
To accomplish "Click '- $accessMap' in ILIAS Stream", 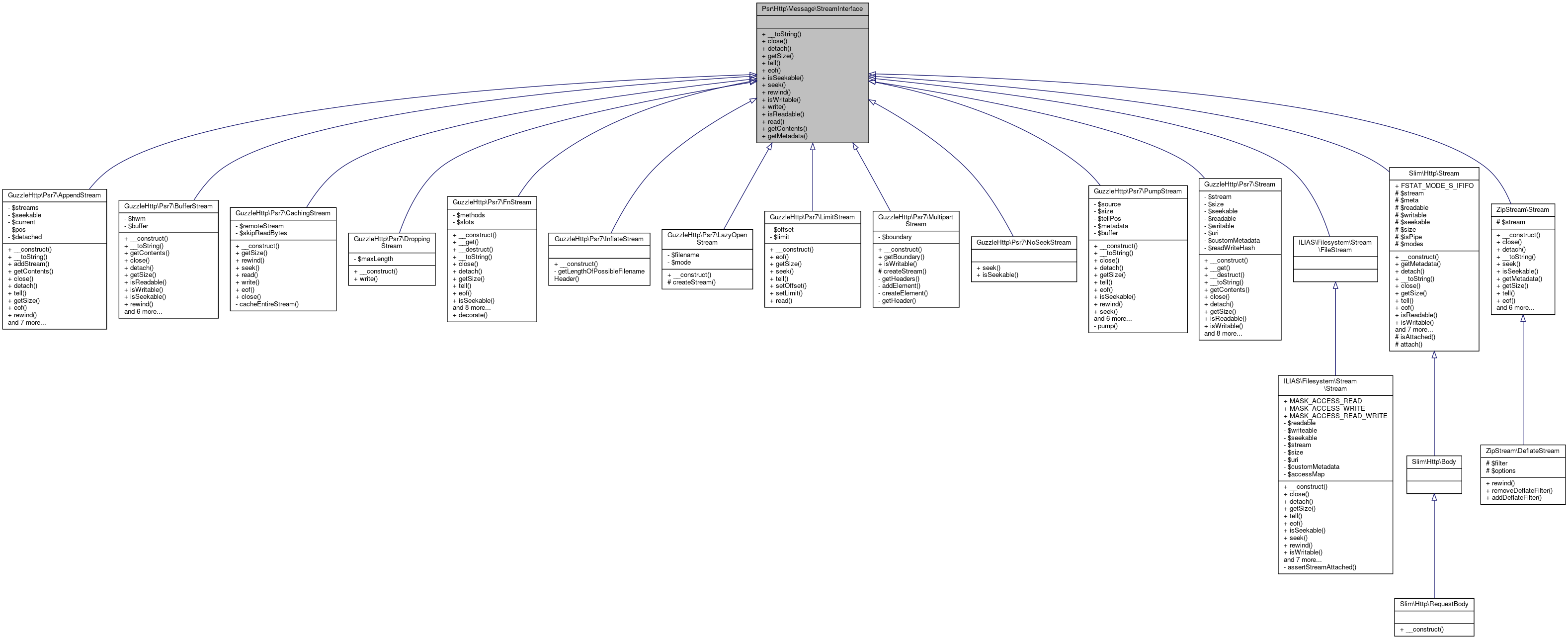I will click(x=1304, y=474).
